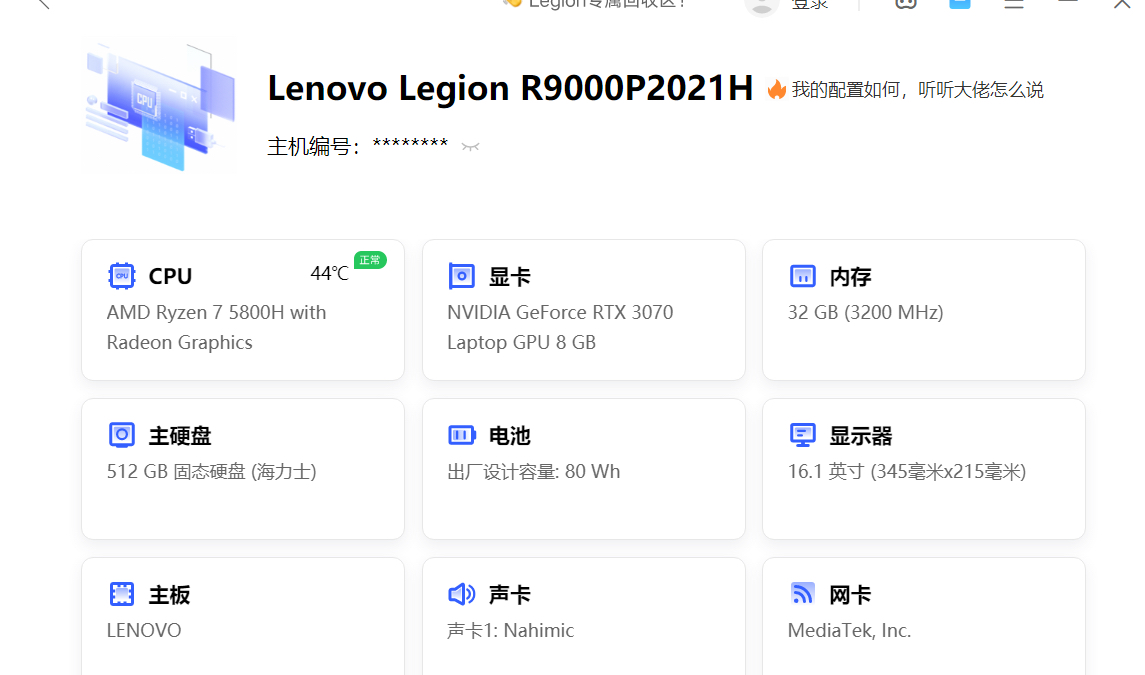Open the 显示器 card heading

pyautogui.click(x=861, y=436)
